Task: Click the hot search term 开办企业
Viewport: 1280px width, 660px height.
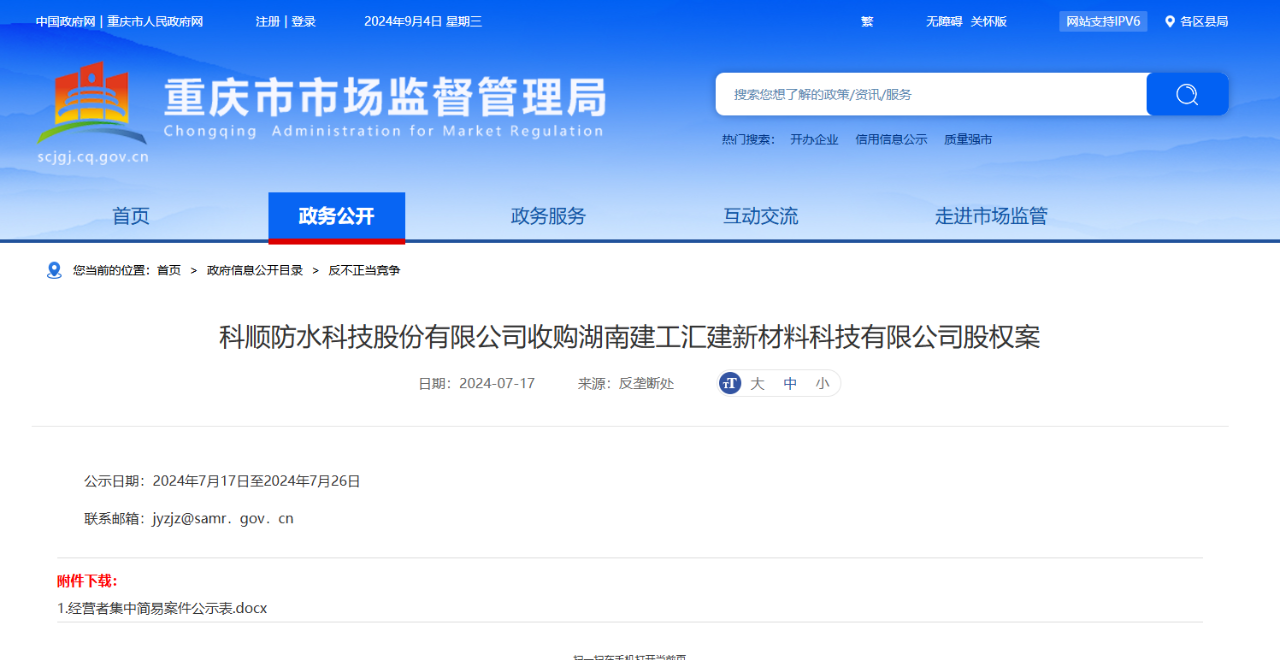Action: 814,140
